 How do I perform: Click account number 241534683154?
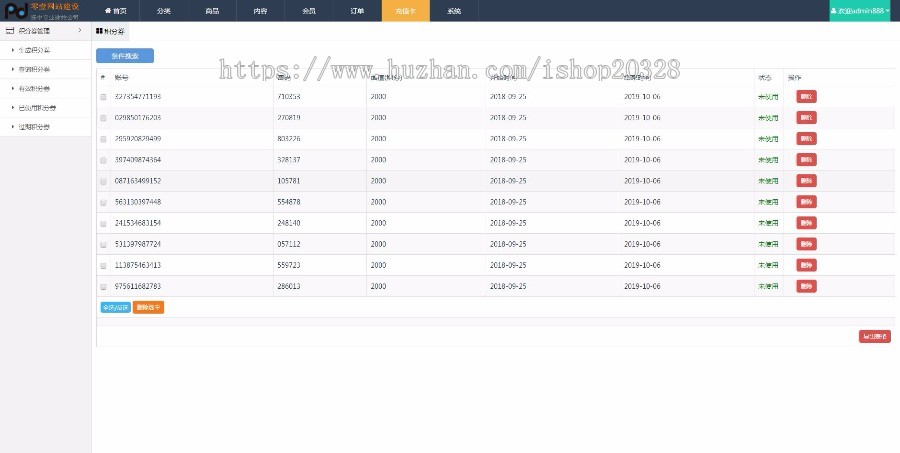[138, 223]
